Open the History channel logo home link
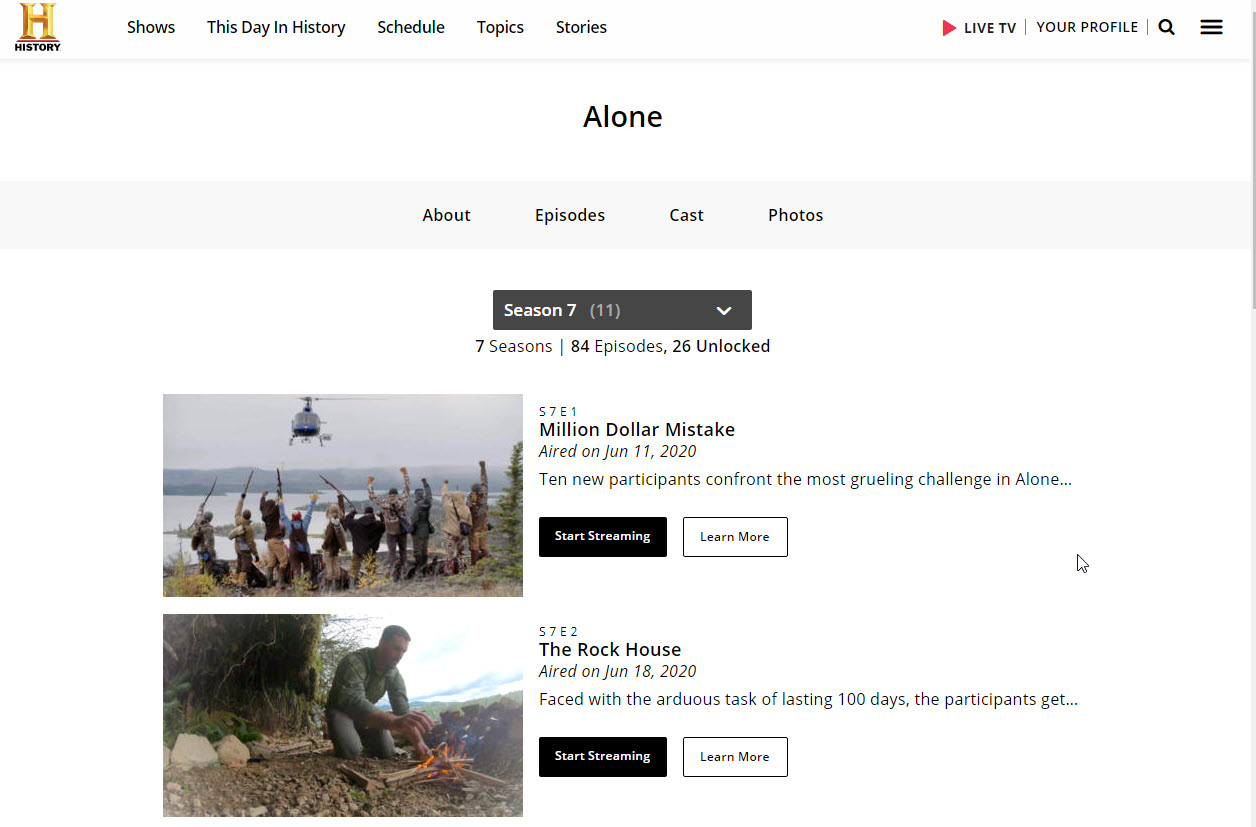The image size is (1256, 827). (x=38, y=27)
